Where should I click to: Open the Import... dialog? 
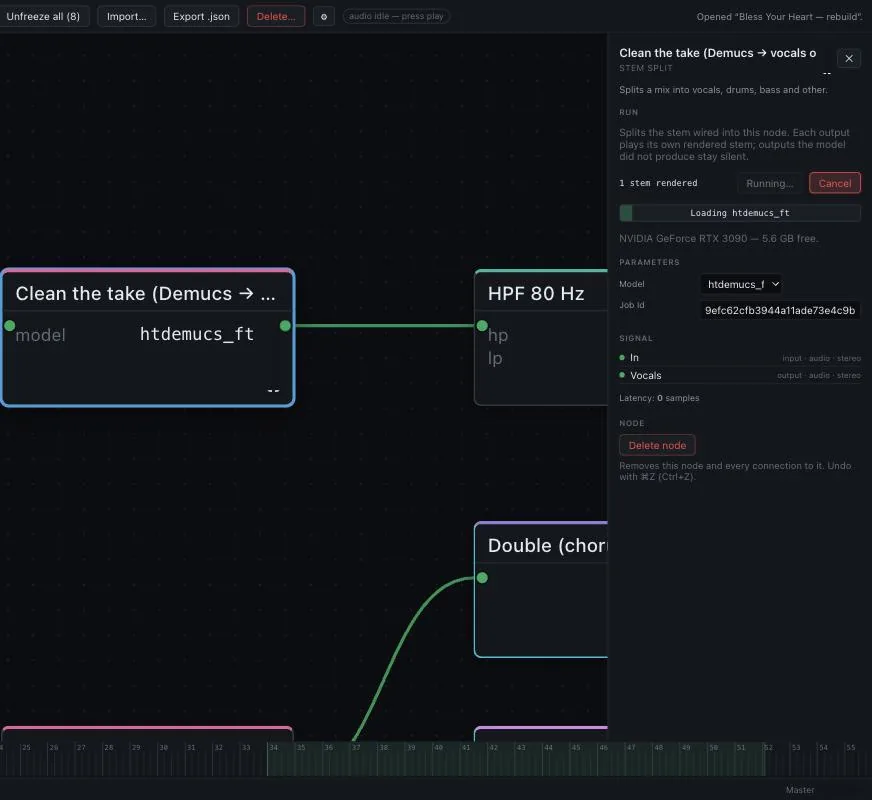[x=127, y=17]
